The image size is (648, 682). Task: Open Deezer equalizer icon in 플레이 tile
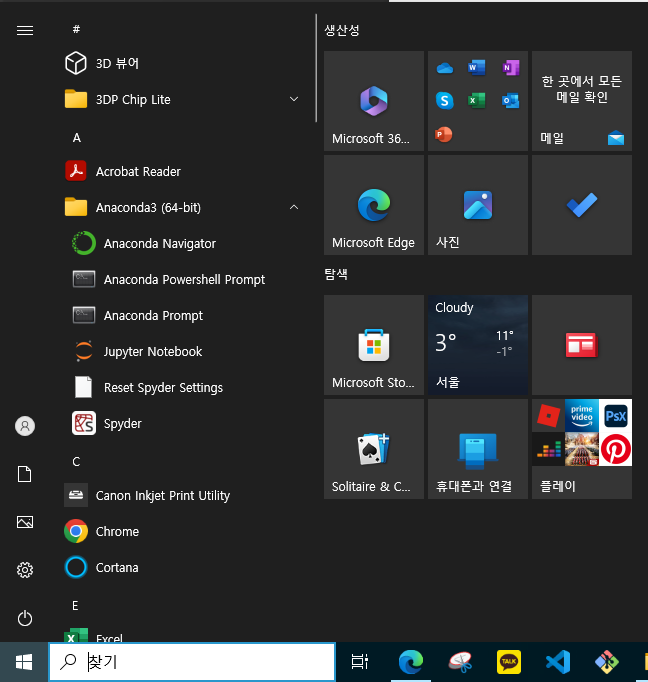[x=548, y=449]
